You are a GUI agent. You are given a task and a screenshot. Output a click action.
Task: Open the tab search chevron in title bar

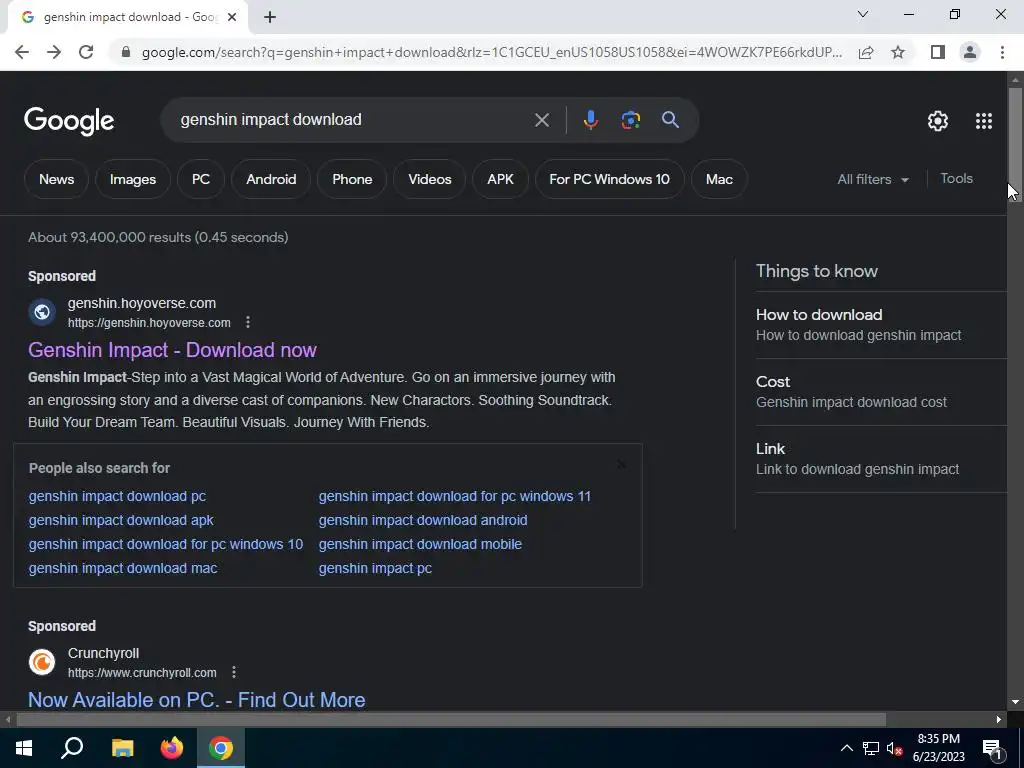pos(863,14)
